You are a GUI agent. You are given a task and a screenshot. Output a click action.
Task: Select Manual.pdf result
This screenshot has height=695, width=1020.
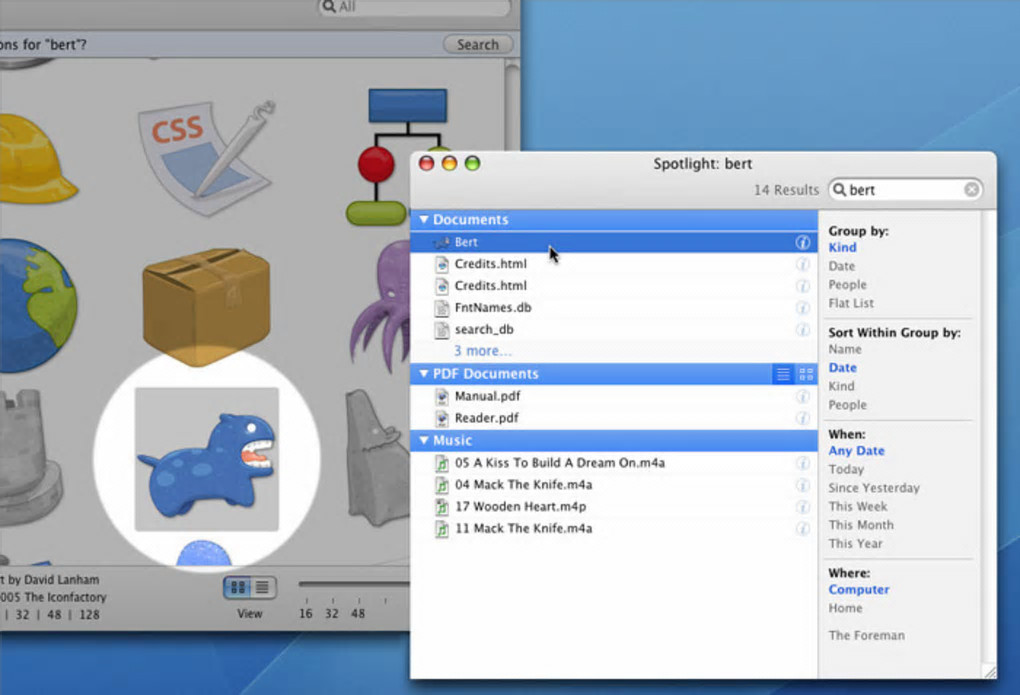(x=613, y=396)
